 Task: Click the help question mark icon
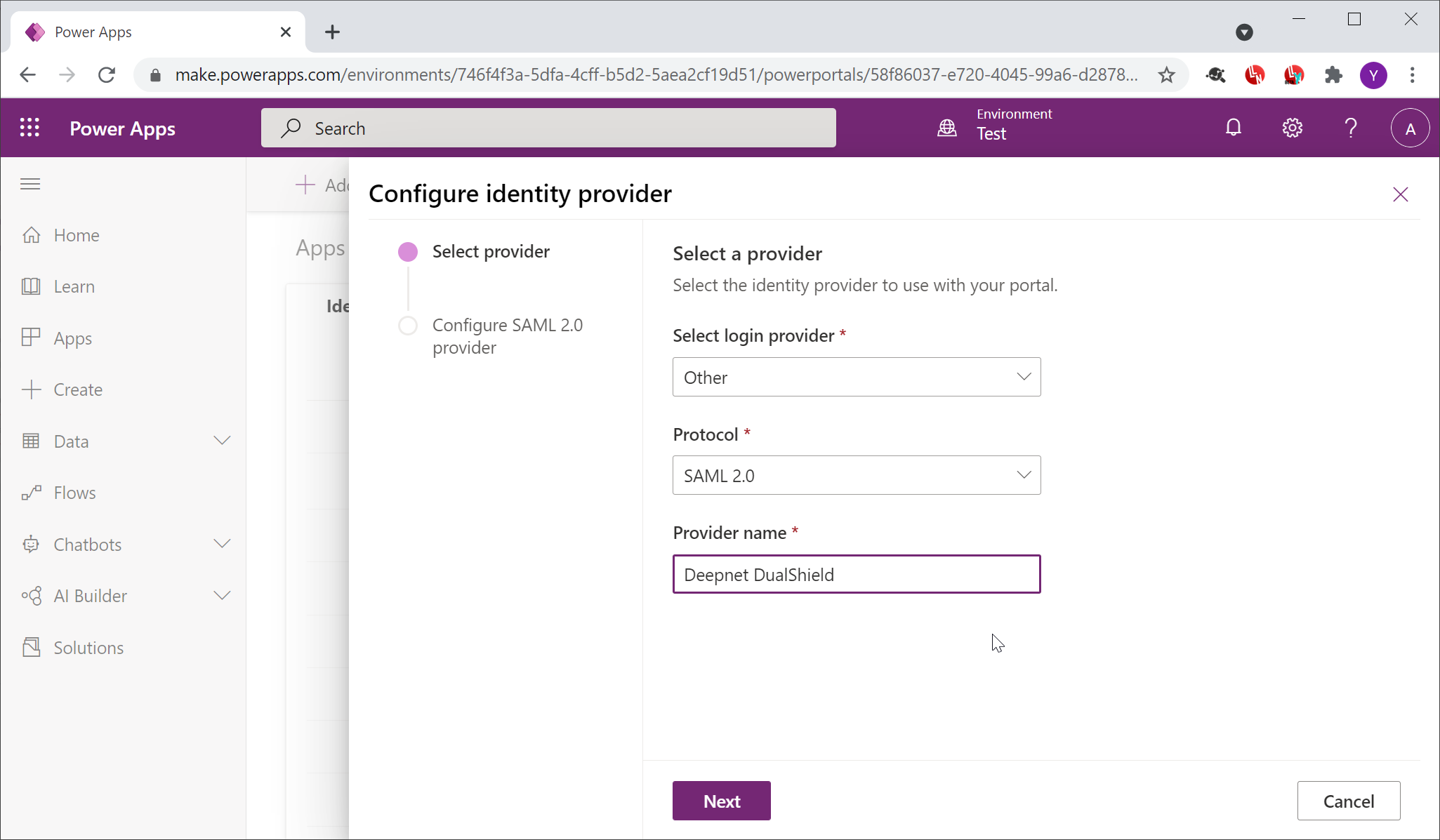1350,128
